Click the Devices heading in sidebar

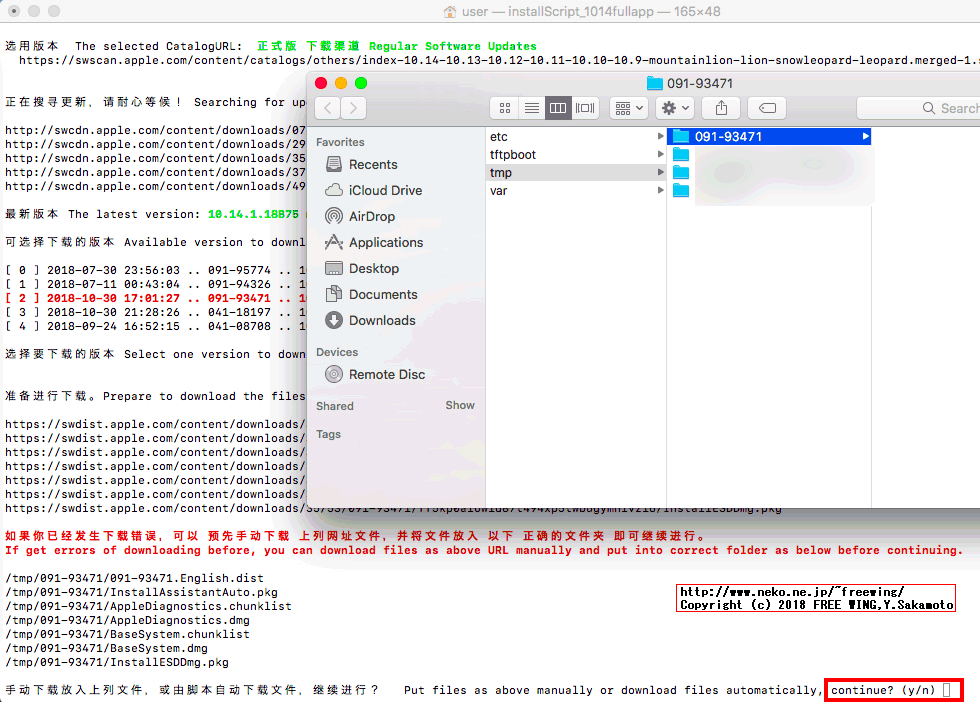pos(337,352)
